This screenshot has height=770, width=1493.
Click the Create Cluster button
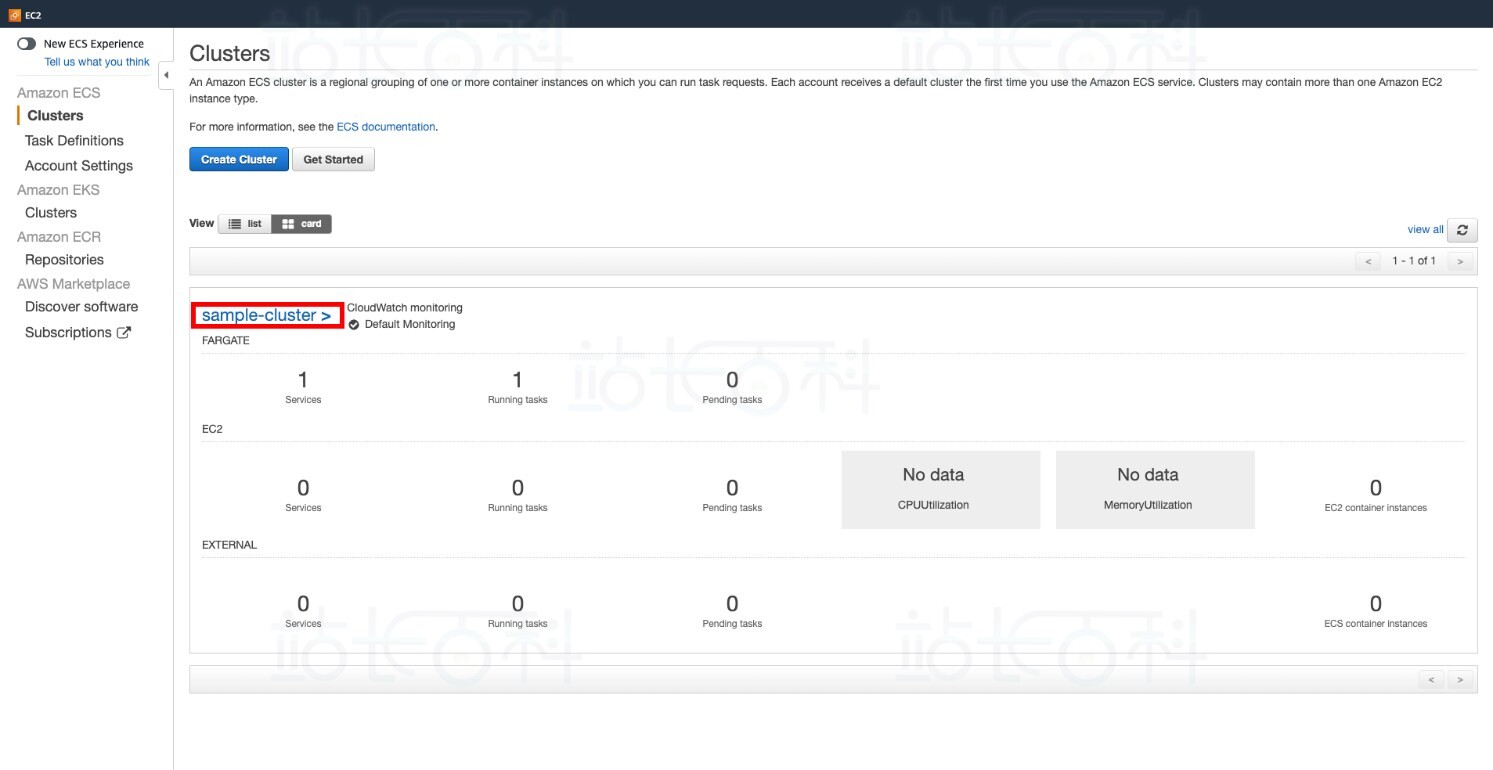[x=239, y=160]
